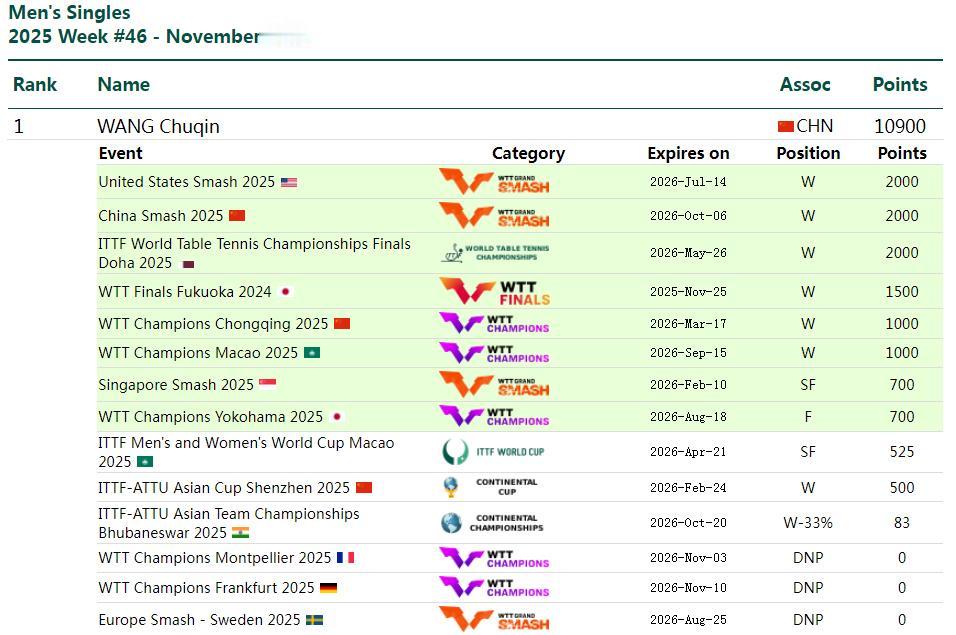Image resolution: width=956 pixels, height=635 pixels.
Task: Click points value 525
Action: pos(902,452)
